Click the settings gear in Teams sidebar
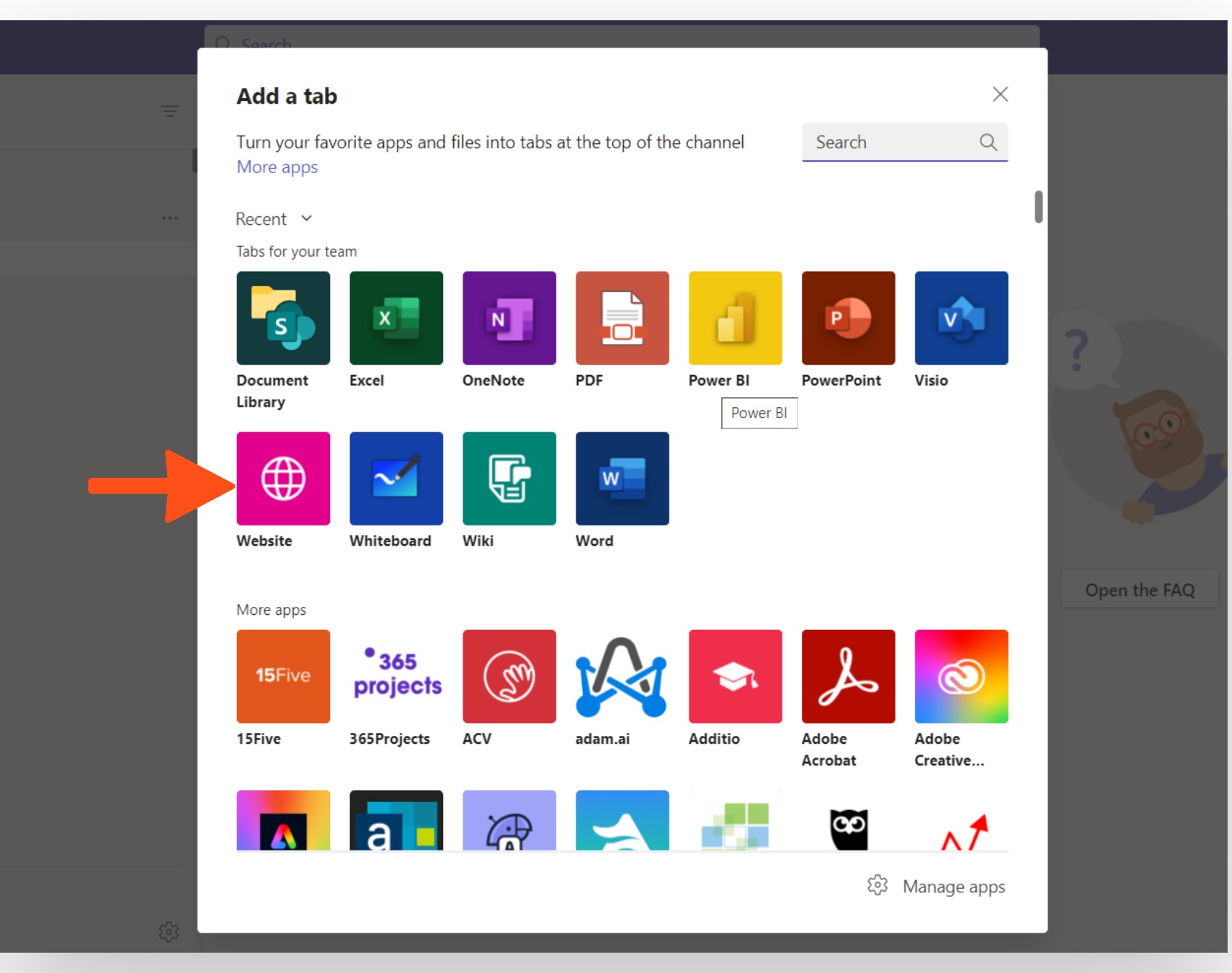Image resolution: width=1232 pixels, height=973 pixels. (x=169, y=931)
